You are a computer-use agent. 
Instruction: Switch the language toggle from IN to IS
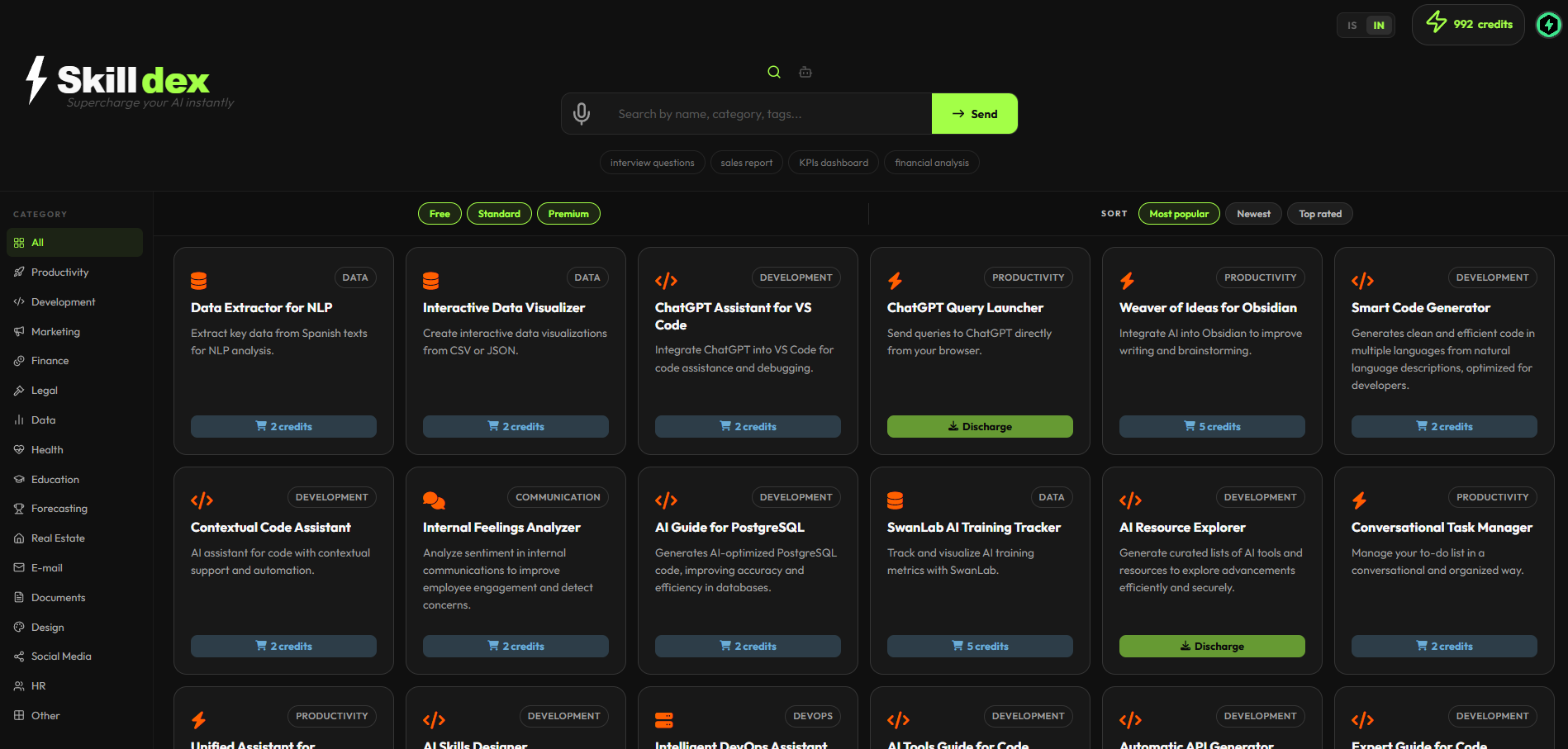pyautogui.click(x=1352, y=25)
